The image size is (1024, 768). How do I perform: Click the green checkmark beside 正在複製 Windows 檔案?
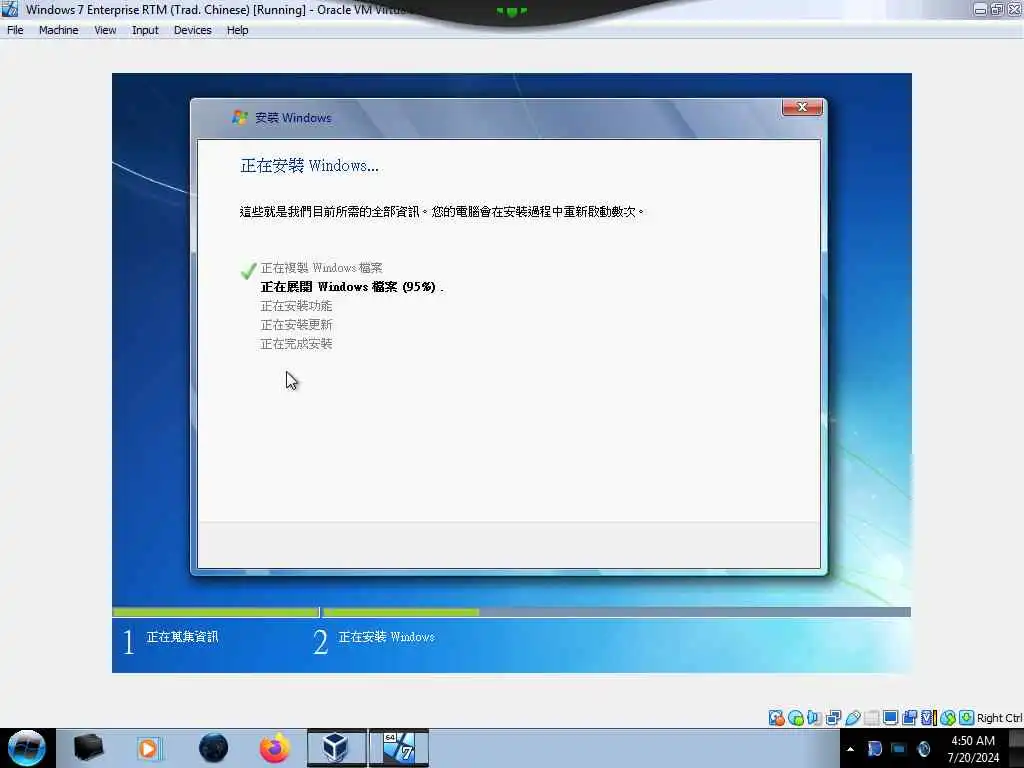click(248, 270)
